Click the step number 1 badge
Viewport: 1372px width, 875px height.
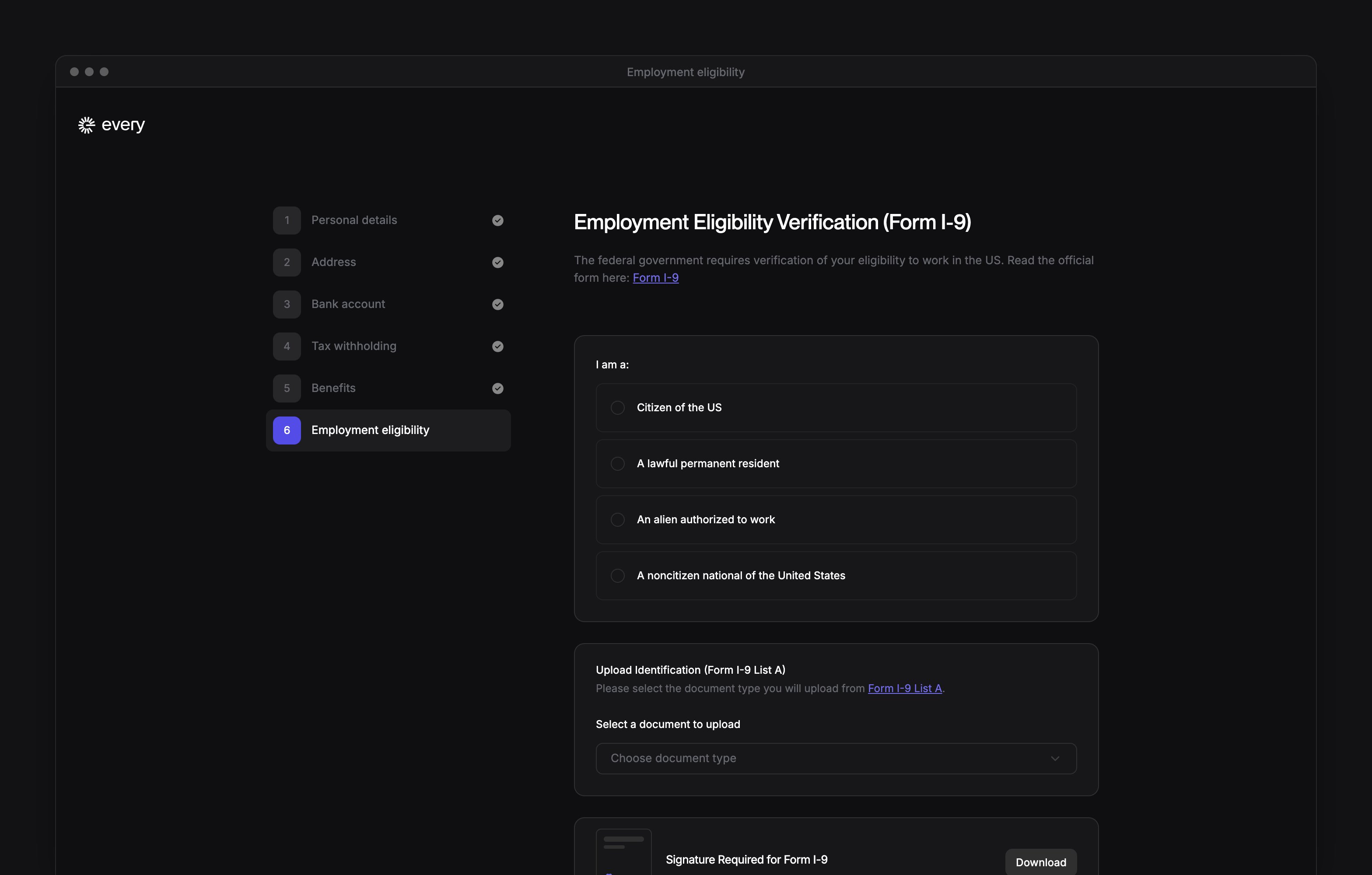coord(287,220)
